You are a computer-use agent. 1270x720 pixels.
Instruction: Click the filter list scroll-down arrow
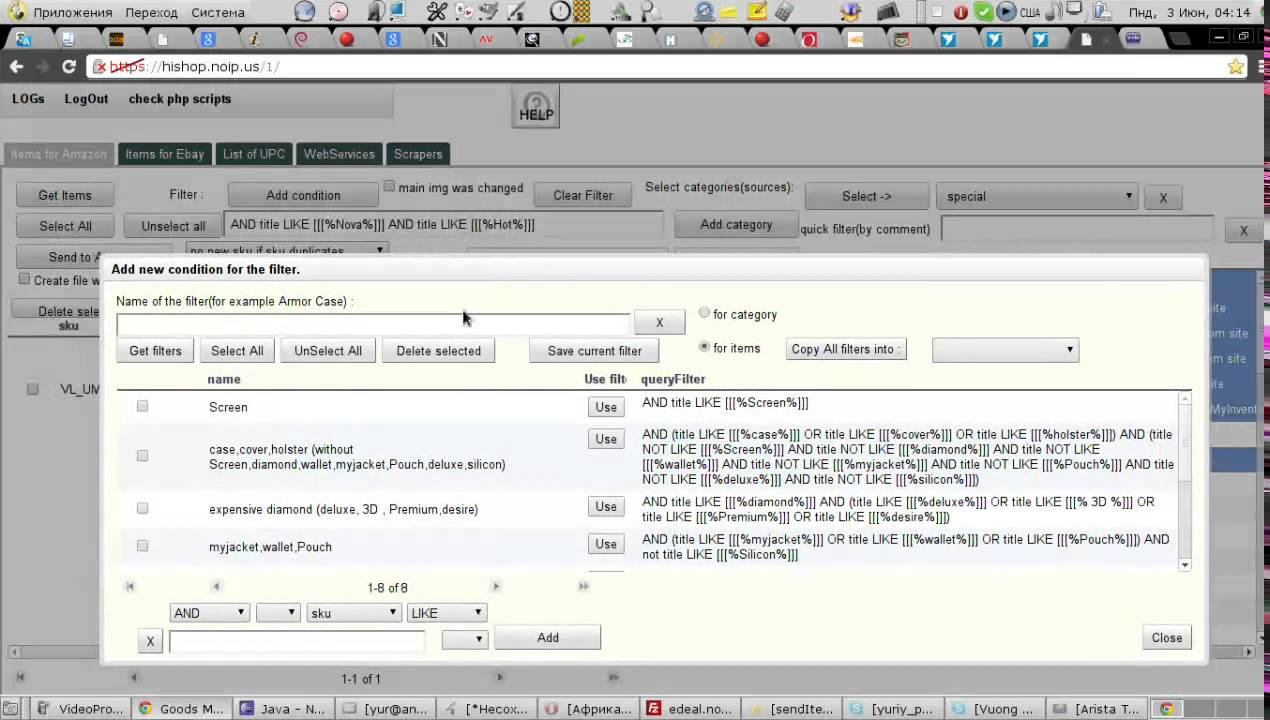1185,565
